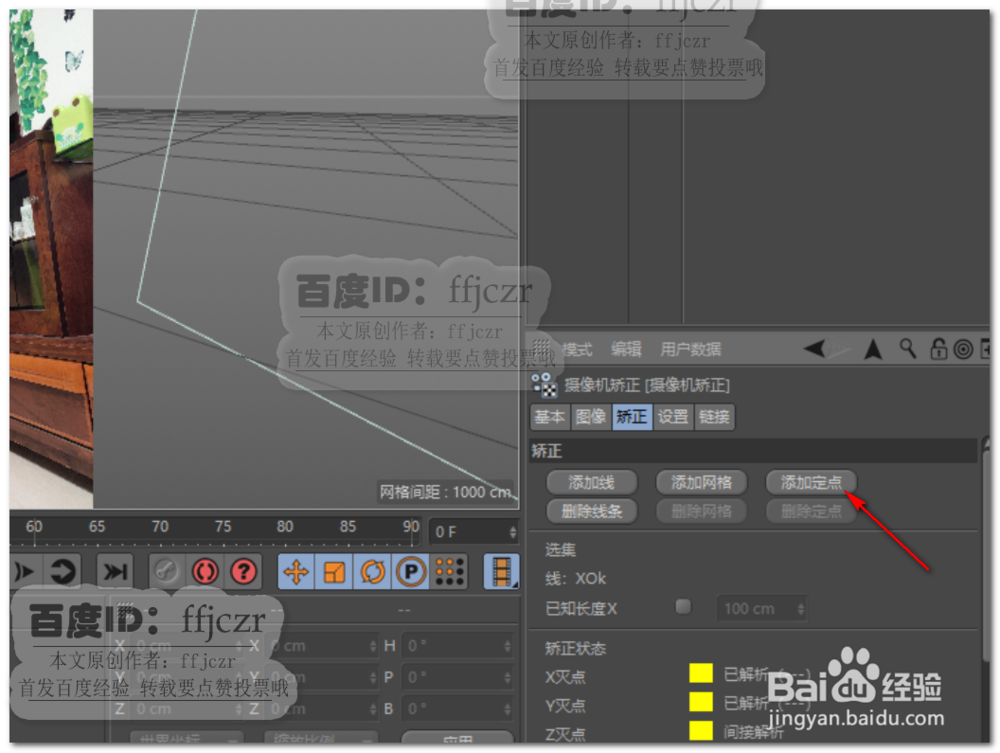Image resolution: width=1000 pixels, height=753 pixels.
Task: Toggle the loop playback arrow button
Action: click(63, 571)
